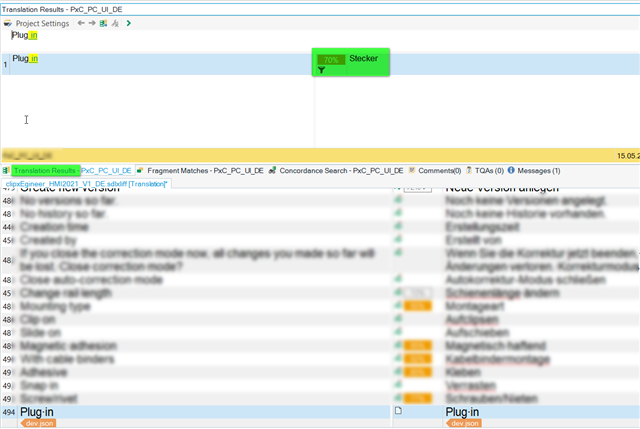This screenshot has height=429, width=640.
Task: Select the Adhesive source segment
Action: coord(44,372)
